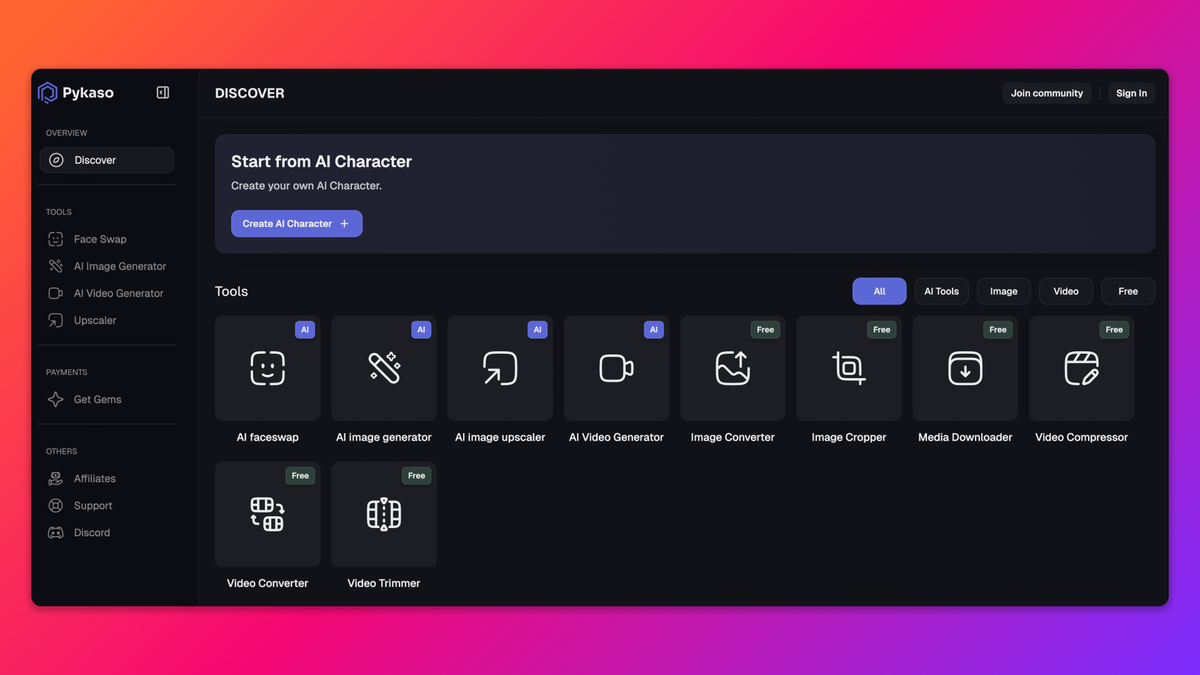Screen dimensions: 1200x675
Task: Show only Image tools filter
Action: pyautogui.click(x=1003, y=291)
